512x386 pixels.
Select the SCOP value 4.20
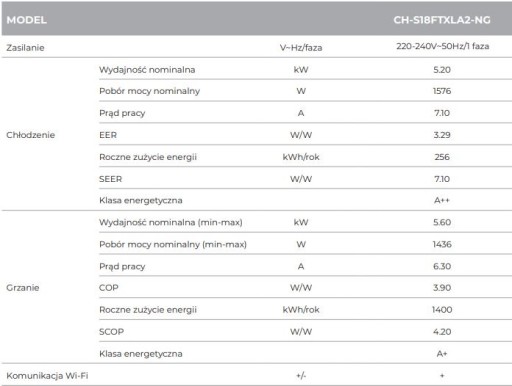pos(442,332)
